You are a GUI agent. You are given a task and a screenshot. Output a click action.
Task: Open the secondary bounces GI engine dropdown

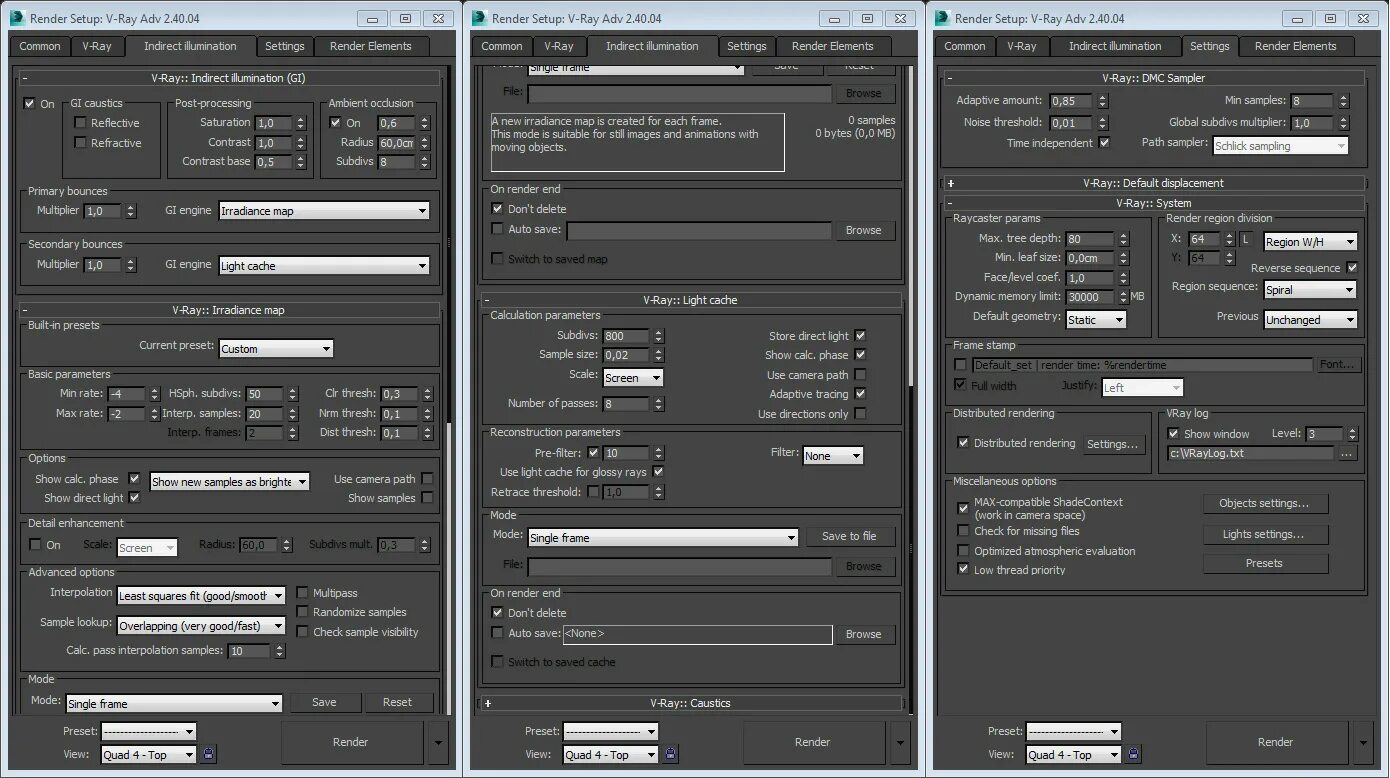(324, 266)
